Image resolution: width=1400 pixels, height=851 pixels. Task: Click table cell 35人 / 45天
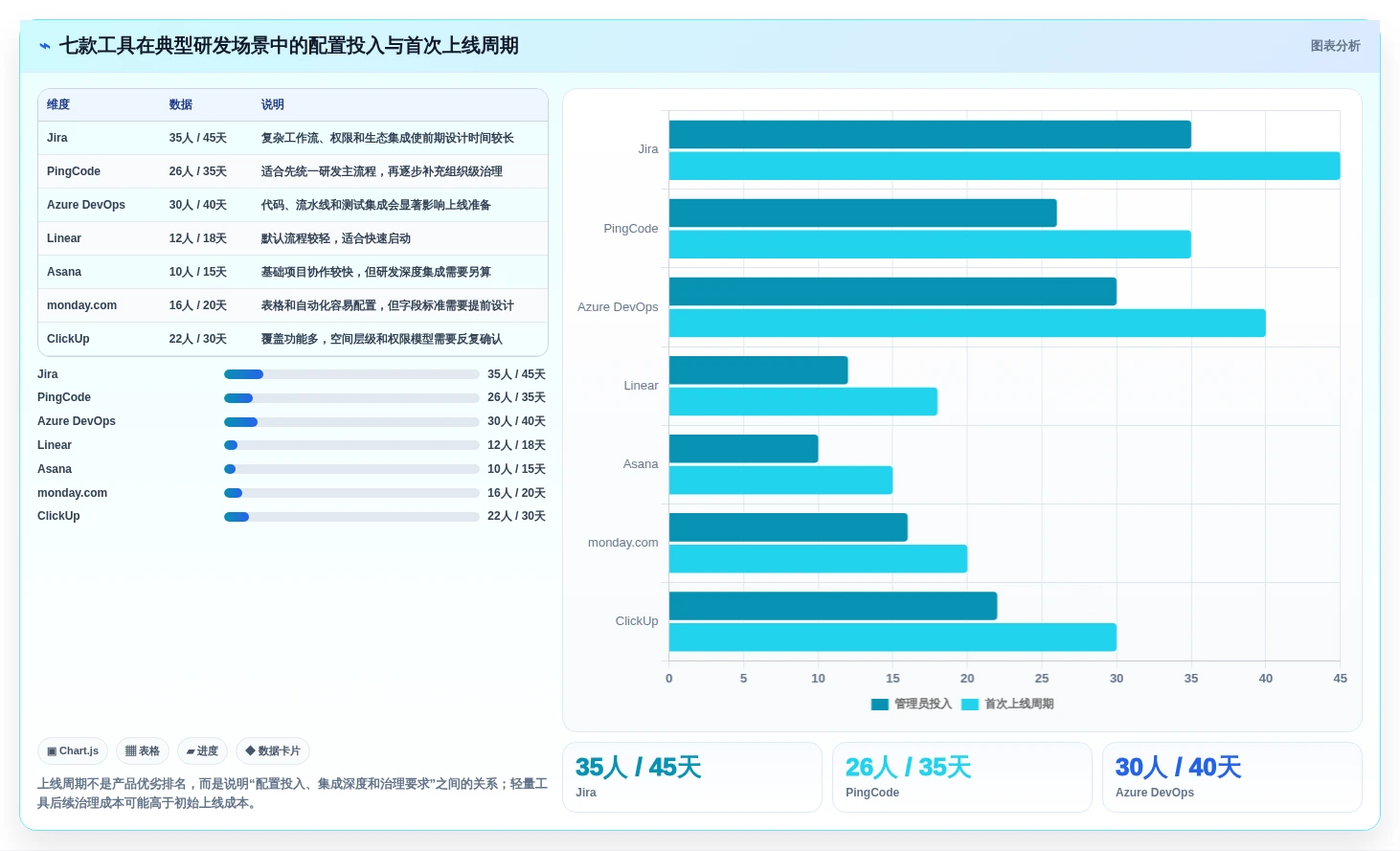point(198,138)
